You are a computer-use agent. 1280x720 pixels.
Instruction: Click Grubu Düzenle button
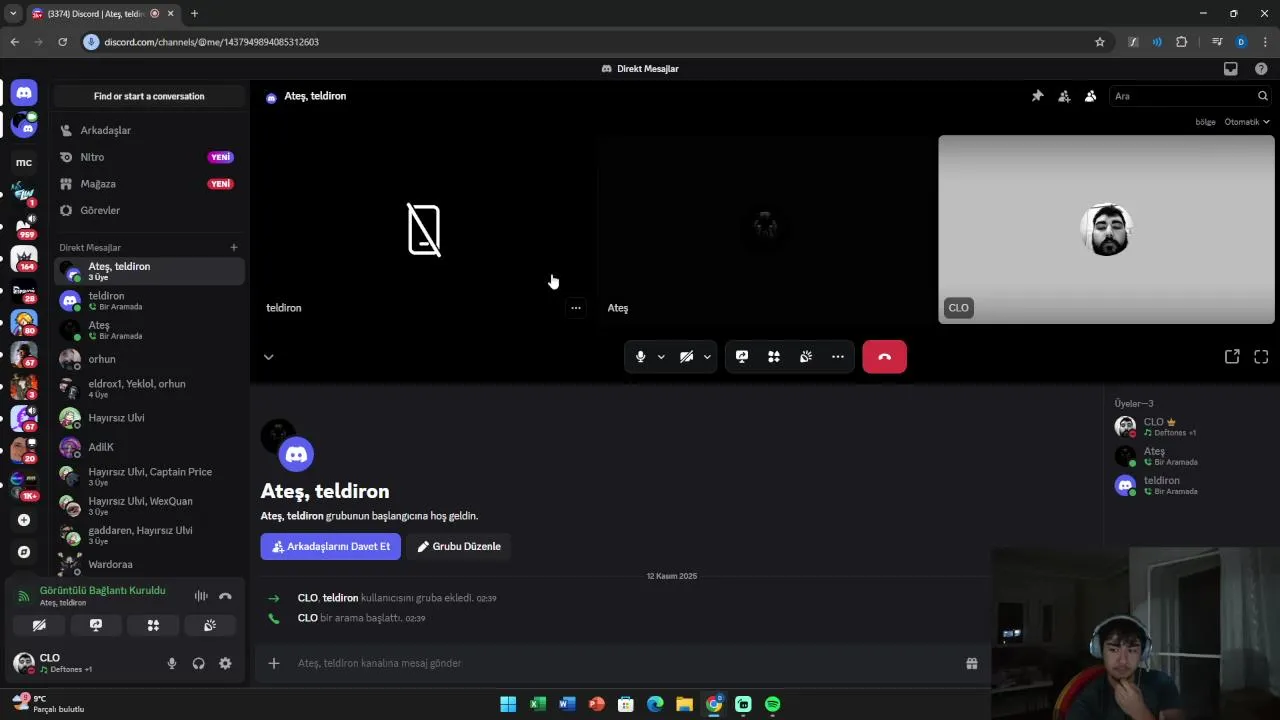tap(459, 547)
